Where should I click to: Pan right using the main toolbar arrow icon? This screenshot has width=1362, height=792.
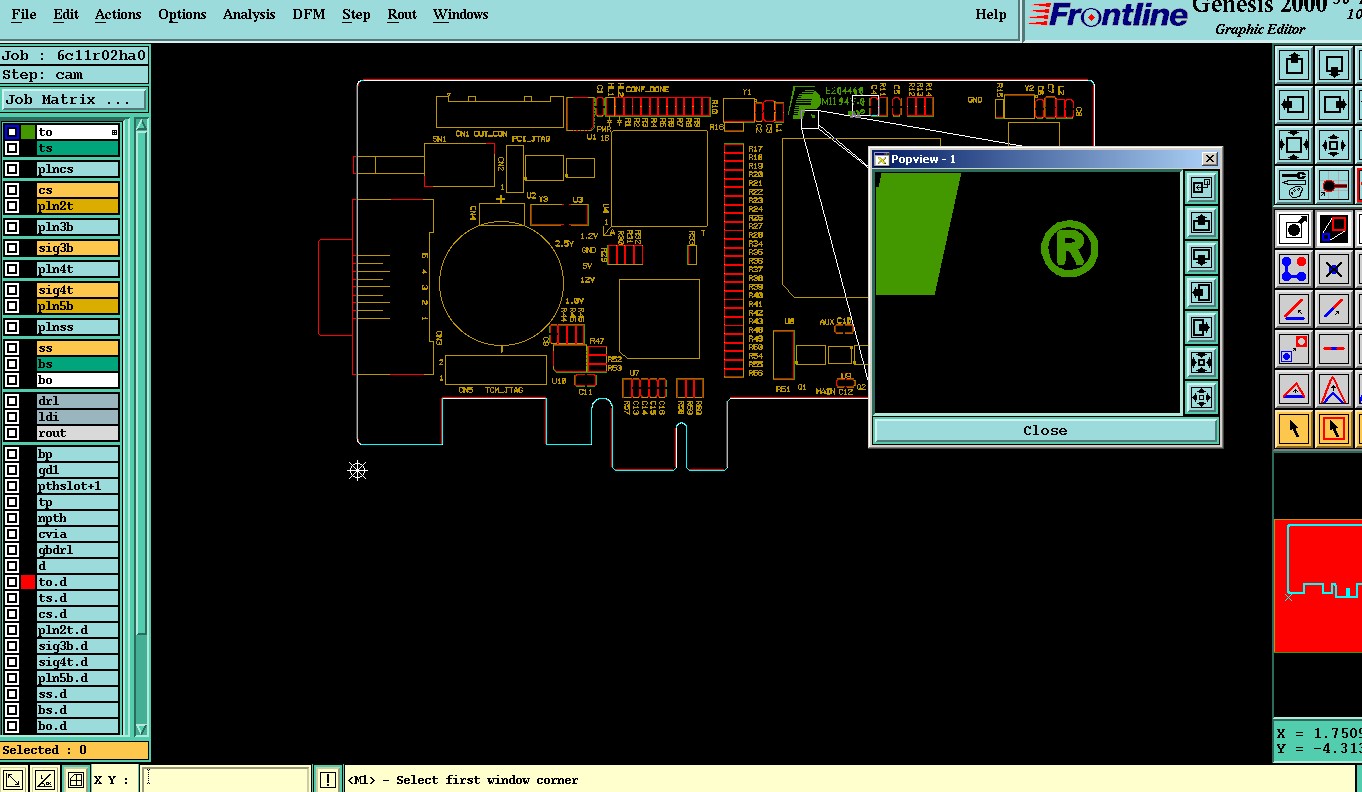coord(1333,105)
